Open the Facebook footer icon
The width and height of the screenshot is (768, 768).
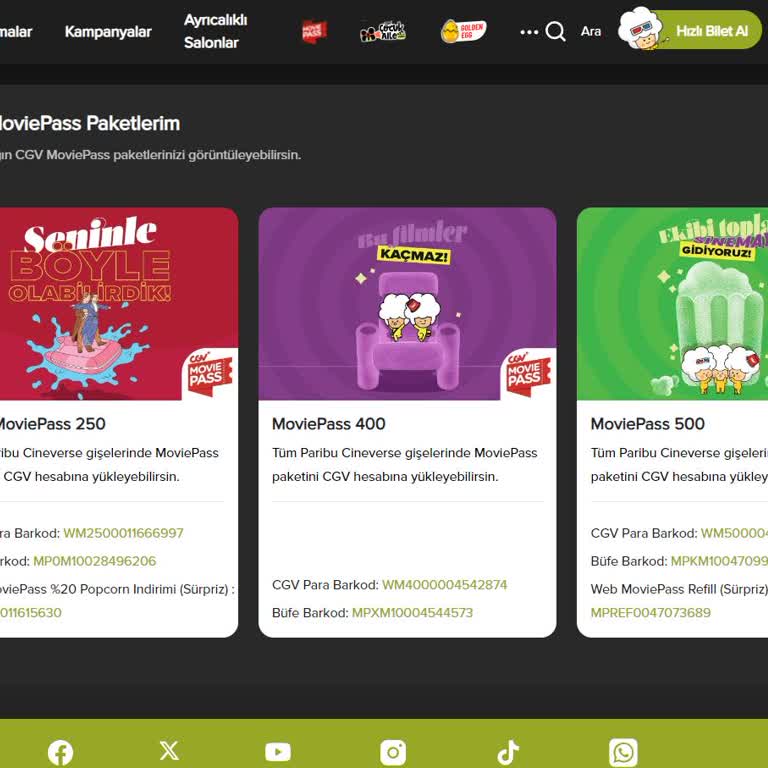point(60,752)
